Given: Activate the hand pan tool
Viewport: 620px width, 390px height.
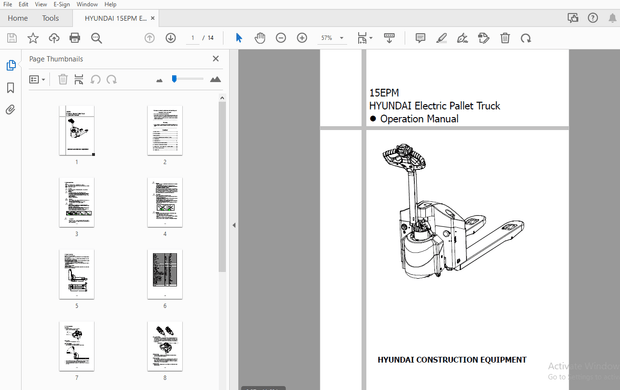Looking at the screenshot, I should pyautogui.click(x=260, y=38).
